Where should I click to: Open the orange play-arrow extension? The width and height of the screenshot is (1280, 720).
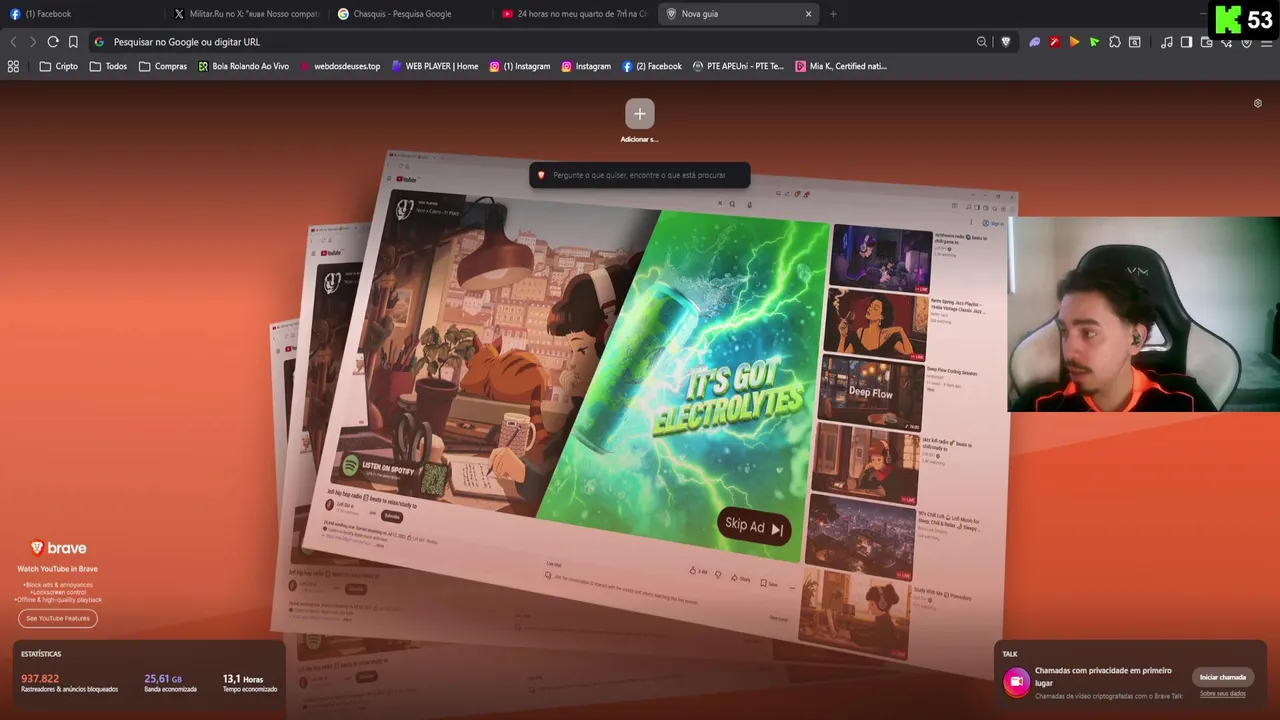(1074, 42)
